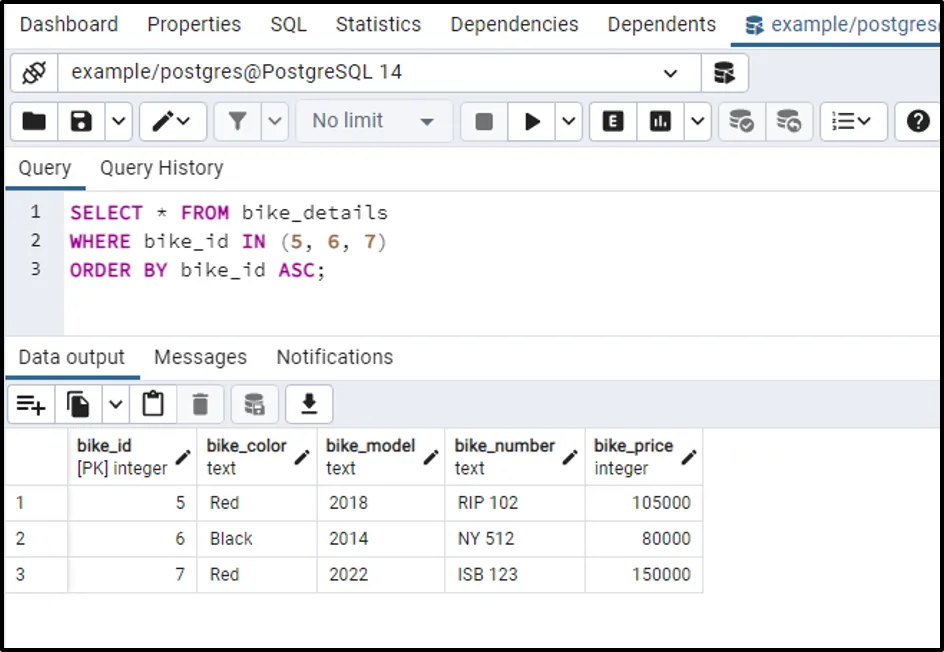Screen dimensions: 944x652
Task: Click the Add row icon
Action: click(31, 404)
